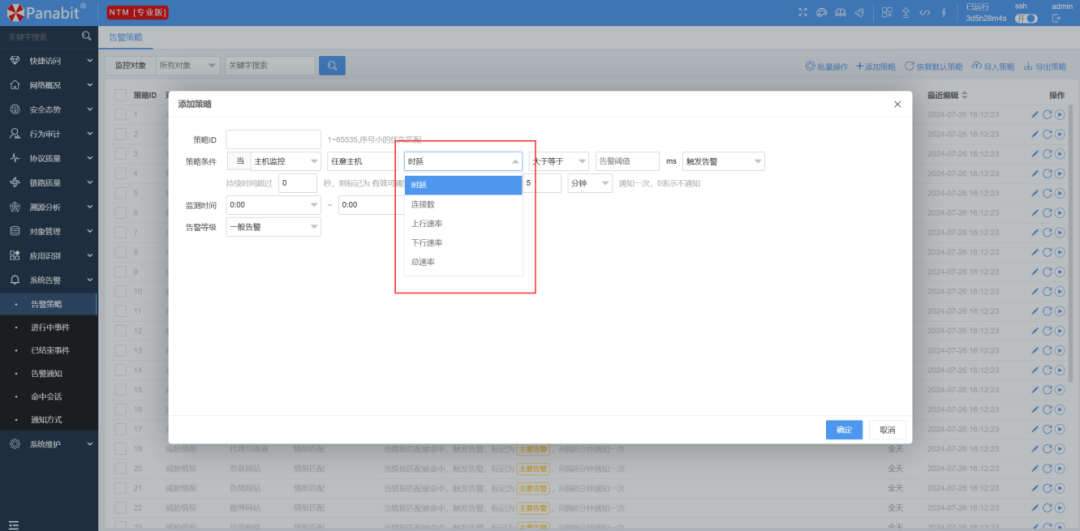The image size is (1080, 531).
Task: Click sort arrows beside 最近编辑 column header
Action: [x=964, y=95]
